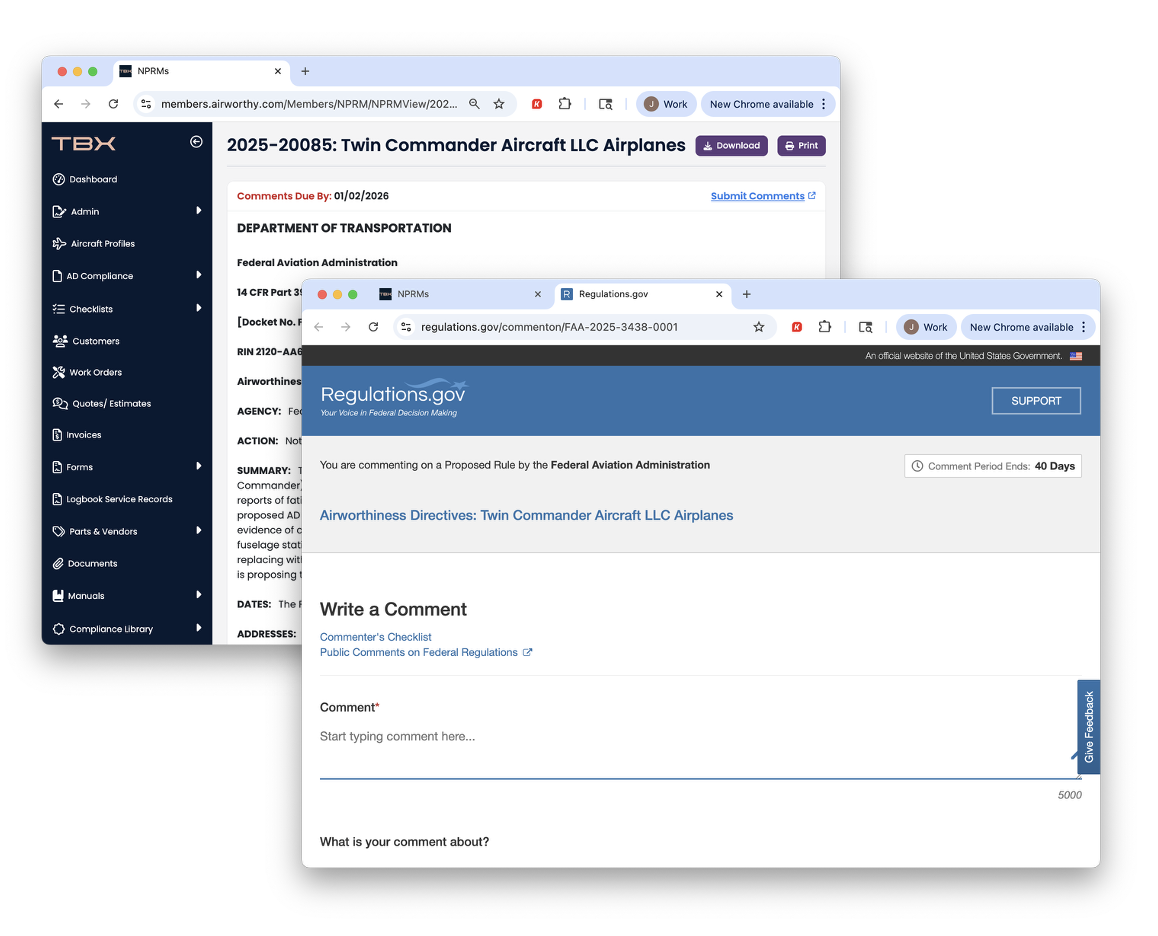
Task: Click the Dashboard gauge icon
Action: coord(58,180)
